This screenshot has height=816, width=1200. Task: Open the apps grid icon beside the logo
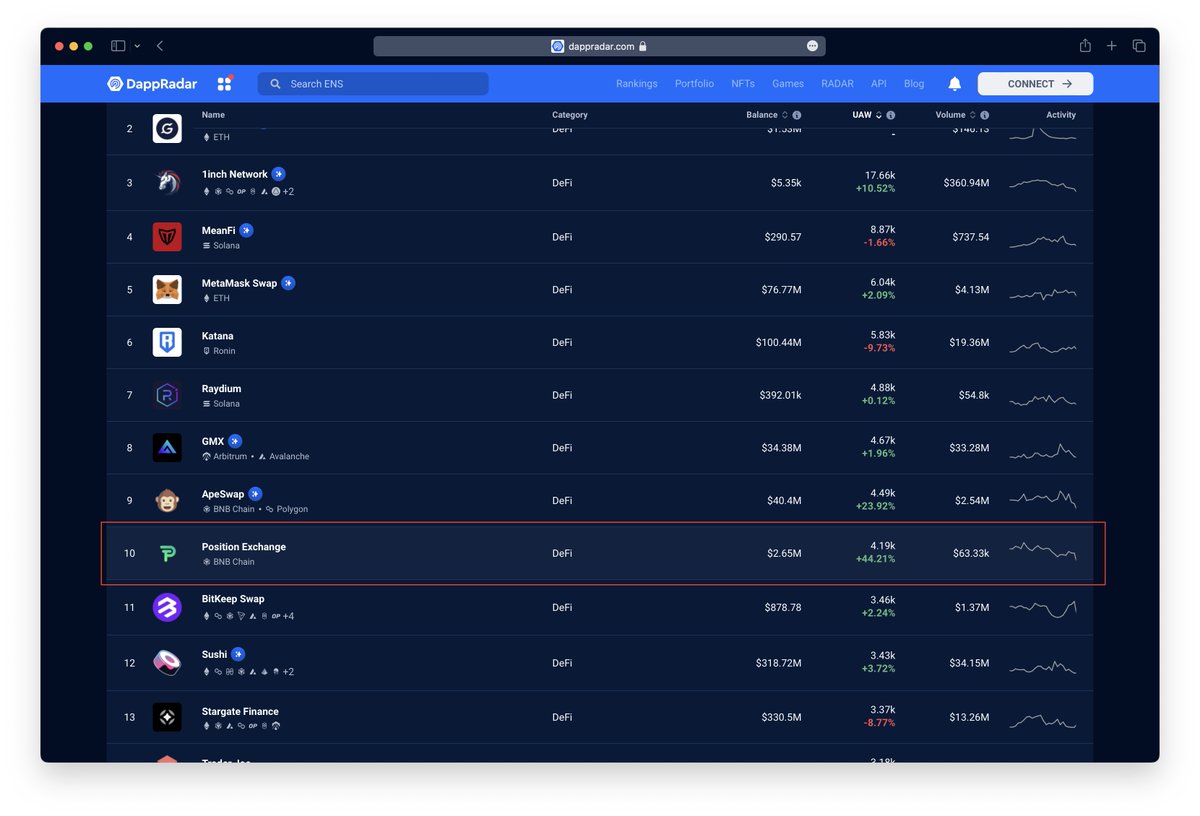click(x=225, y=83)
